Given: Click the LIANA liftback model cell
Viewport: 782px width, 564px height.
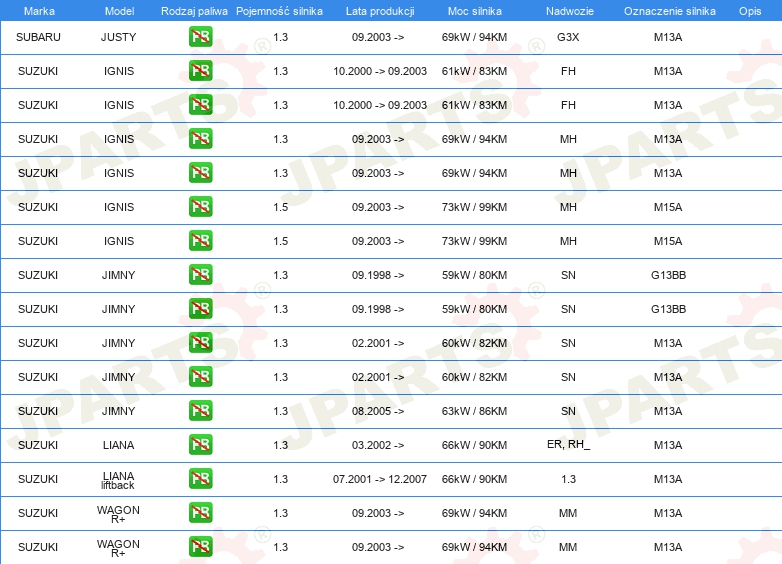Looking at the screenshot, I should (118, 480).
